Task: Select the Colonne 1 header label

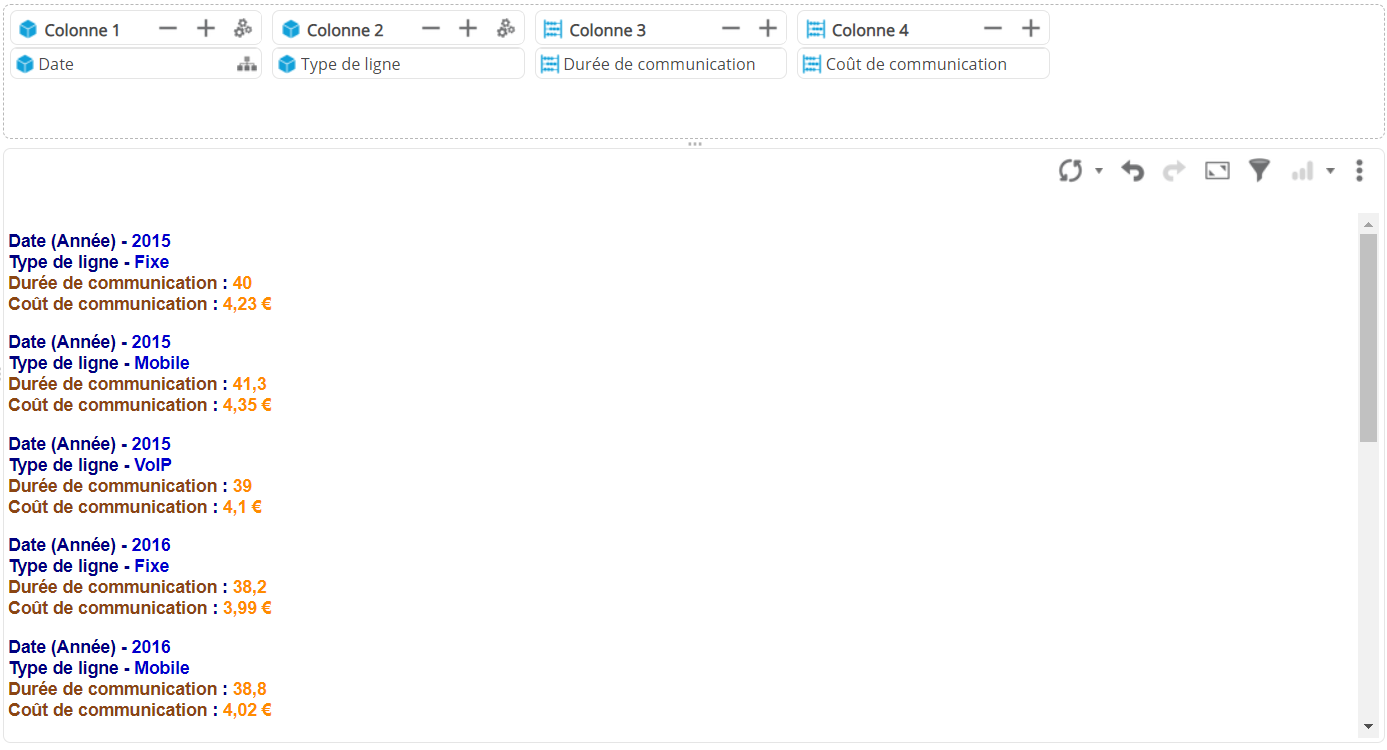Action: coord(82,30)
